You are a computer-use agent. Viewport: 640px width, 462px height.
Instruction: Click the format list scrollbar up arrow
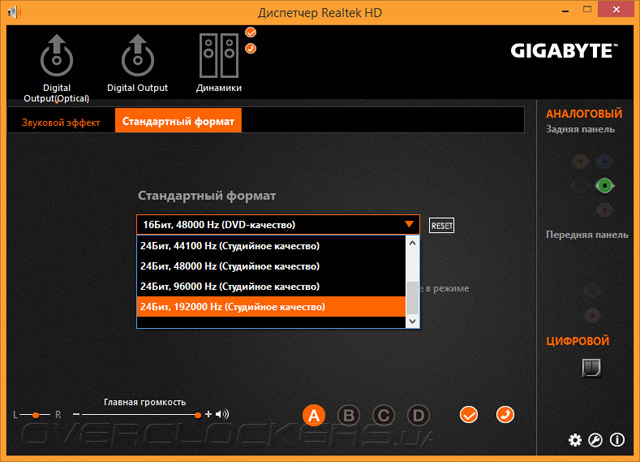pyautogui.click(x=412, y=243)
